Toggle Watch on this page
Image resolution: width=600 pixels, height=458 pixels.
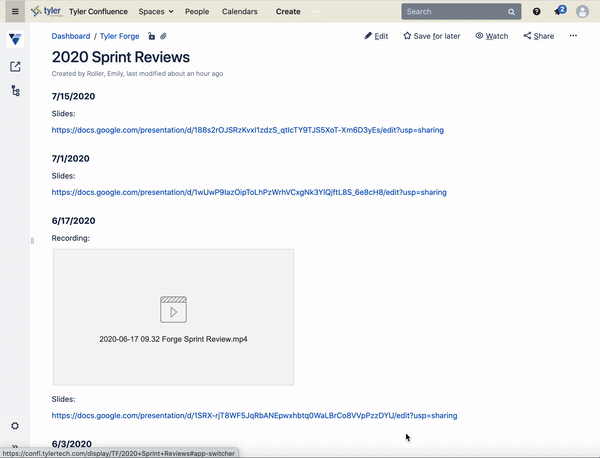[x=492, y=36]
